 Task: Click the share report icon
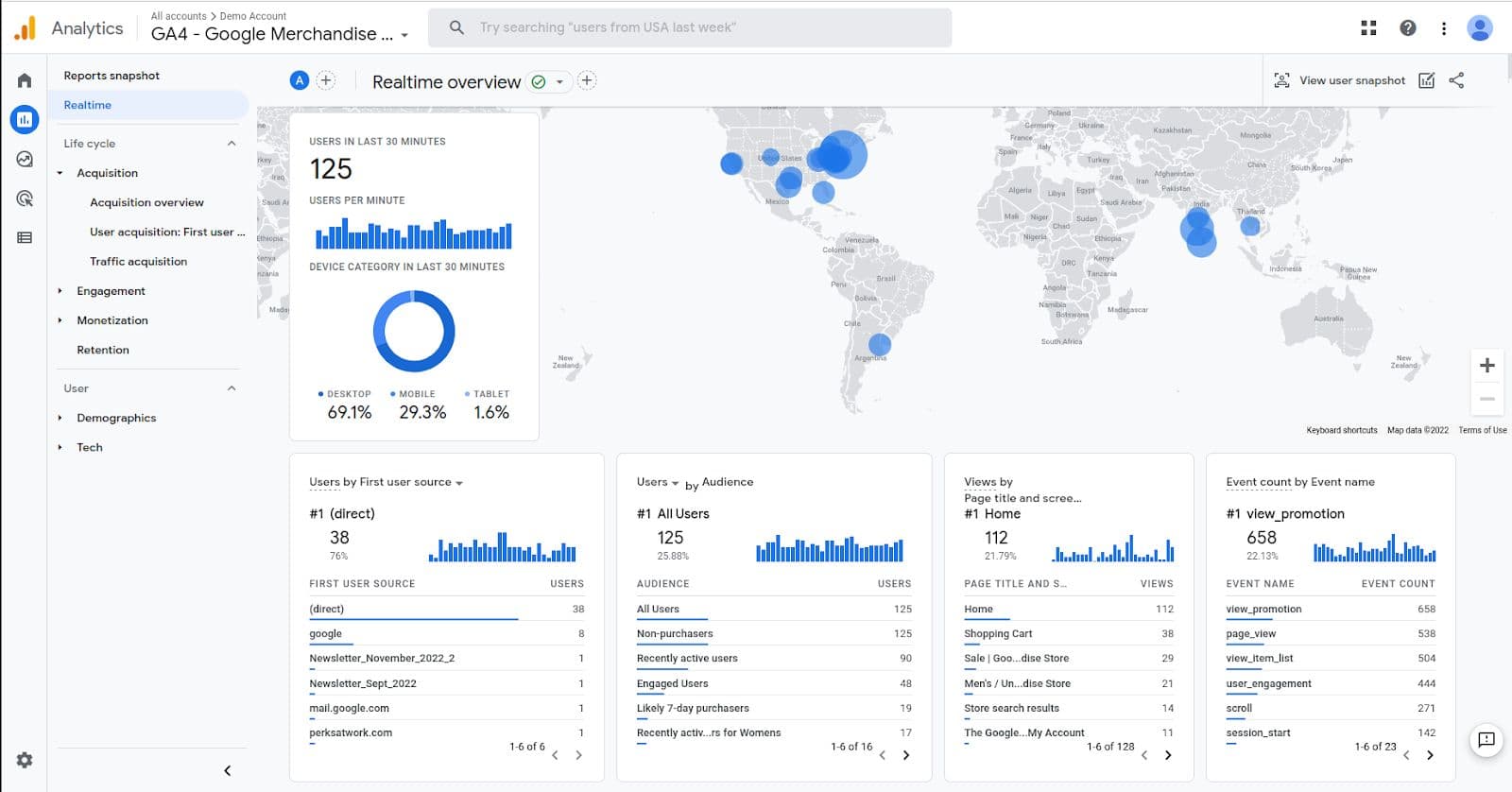(1456, 80)
